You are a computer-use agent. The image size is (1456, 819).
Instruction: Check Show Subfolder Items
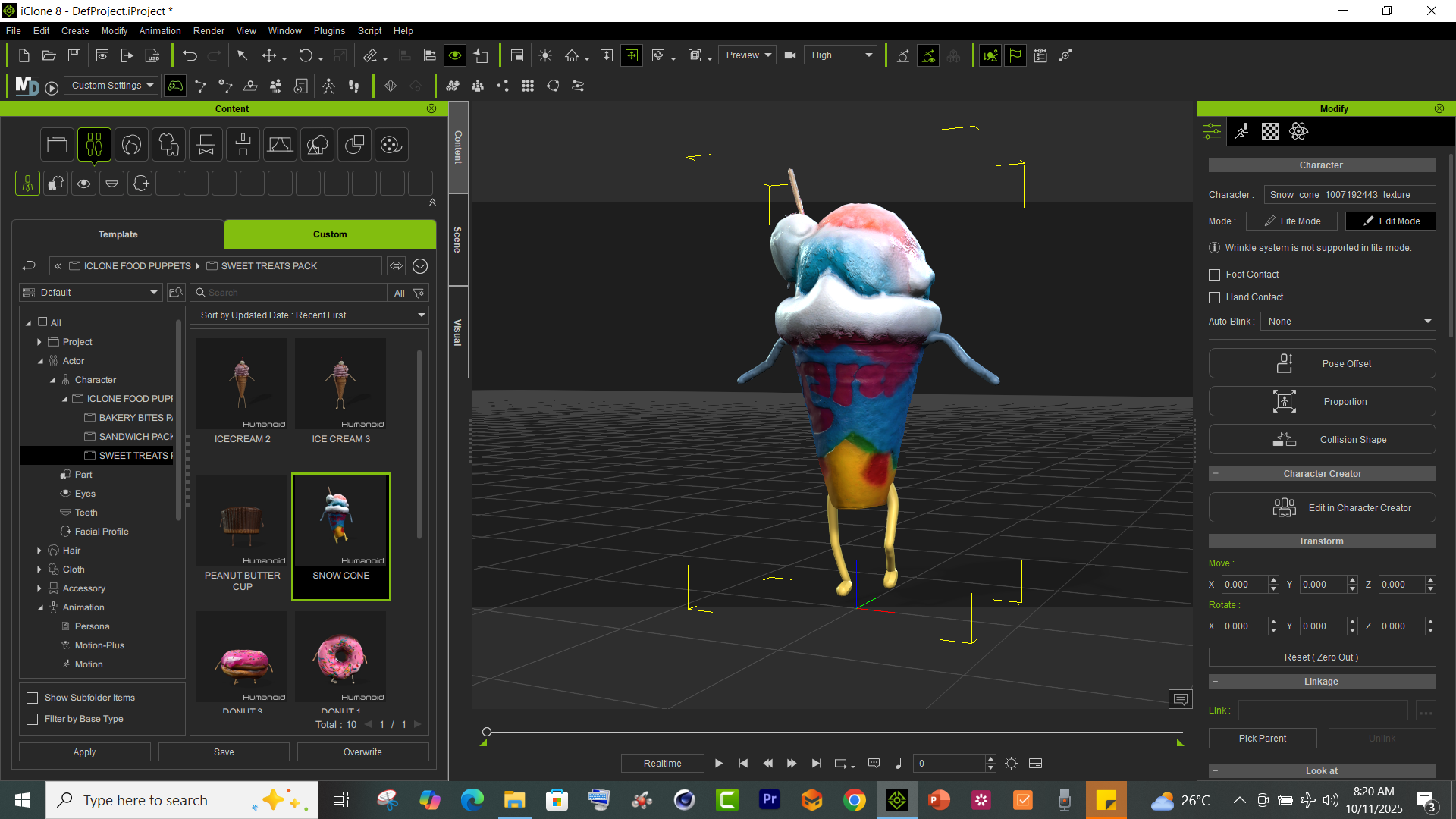(x=33, y=698)
